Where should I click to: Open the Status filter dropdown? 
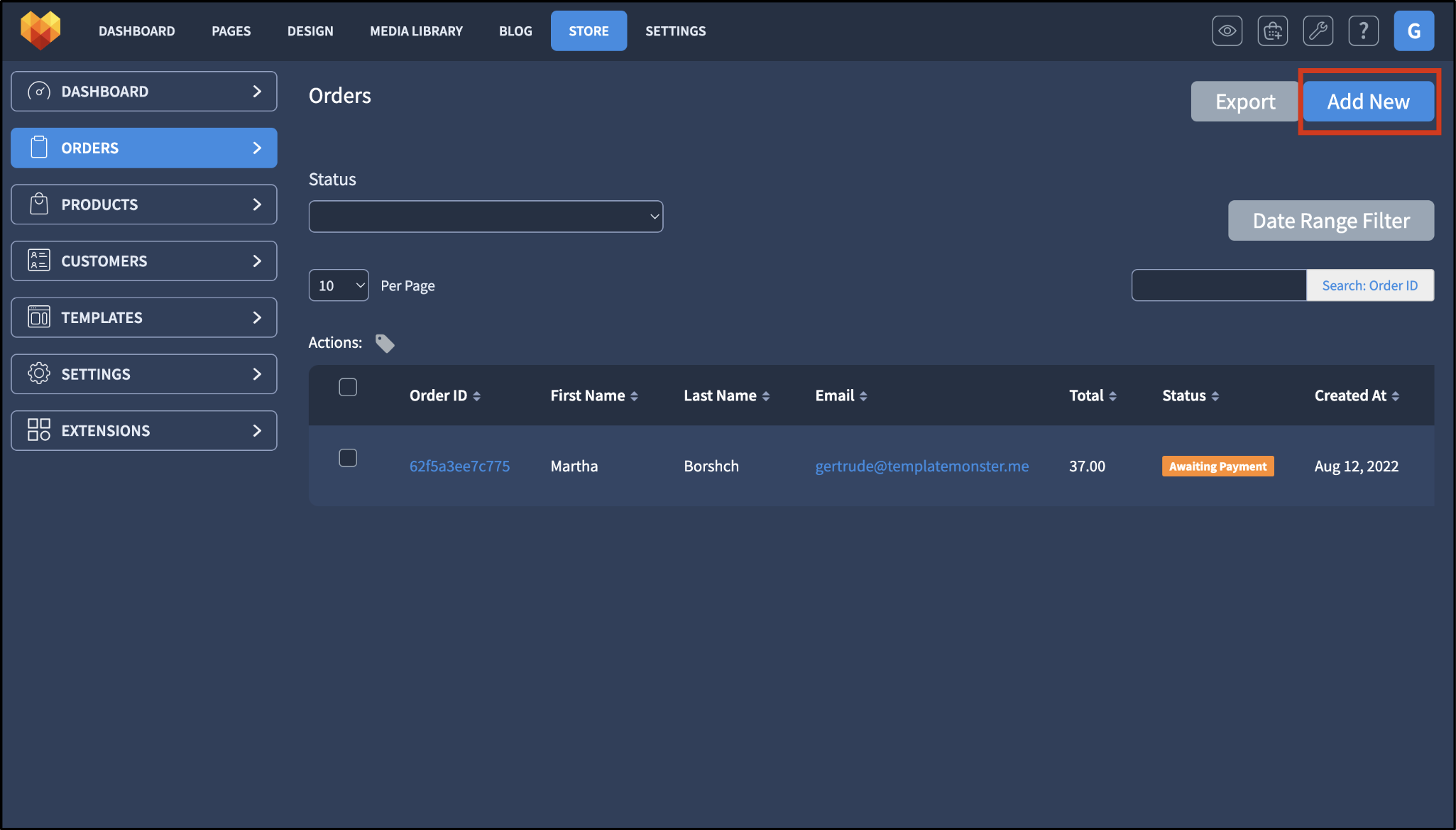tap(486, 216)
